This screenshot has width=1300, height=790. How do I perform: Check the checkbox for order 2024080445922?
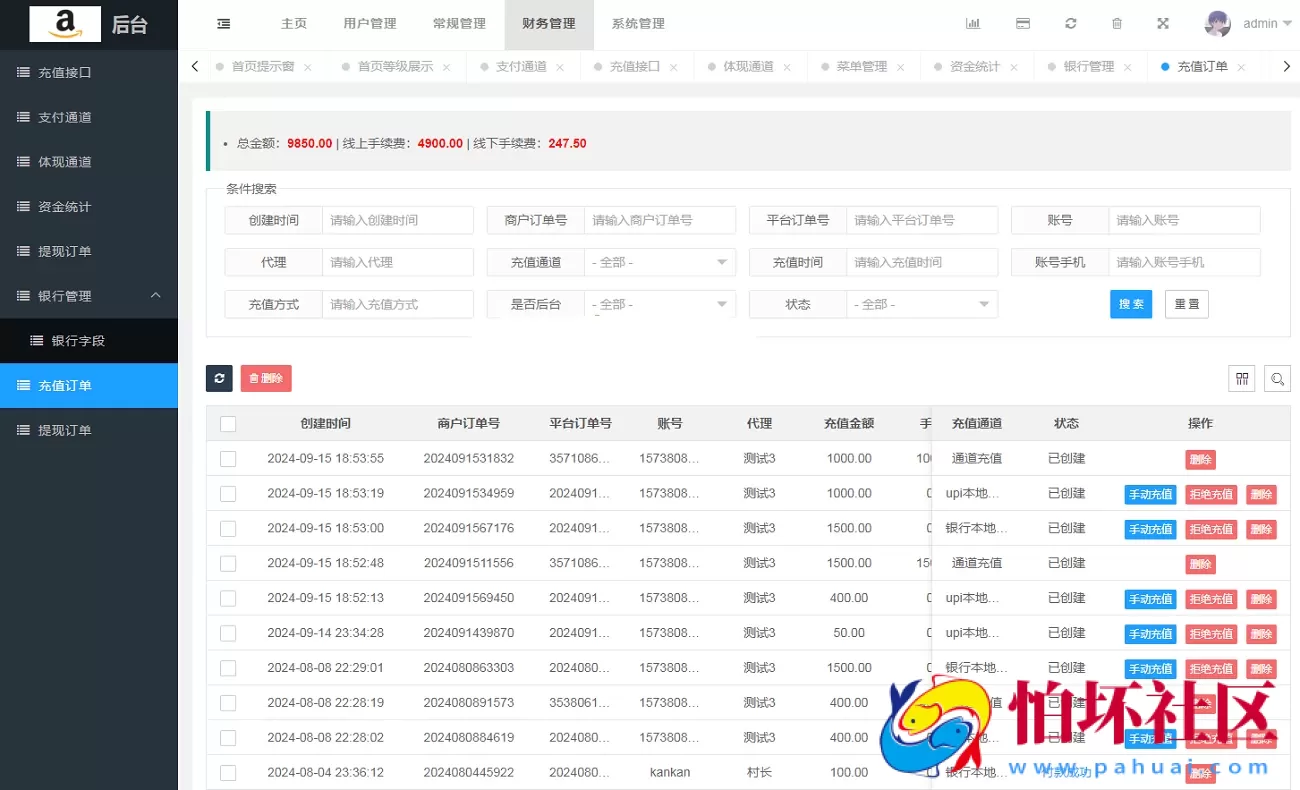click(x=227, y=772)
